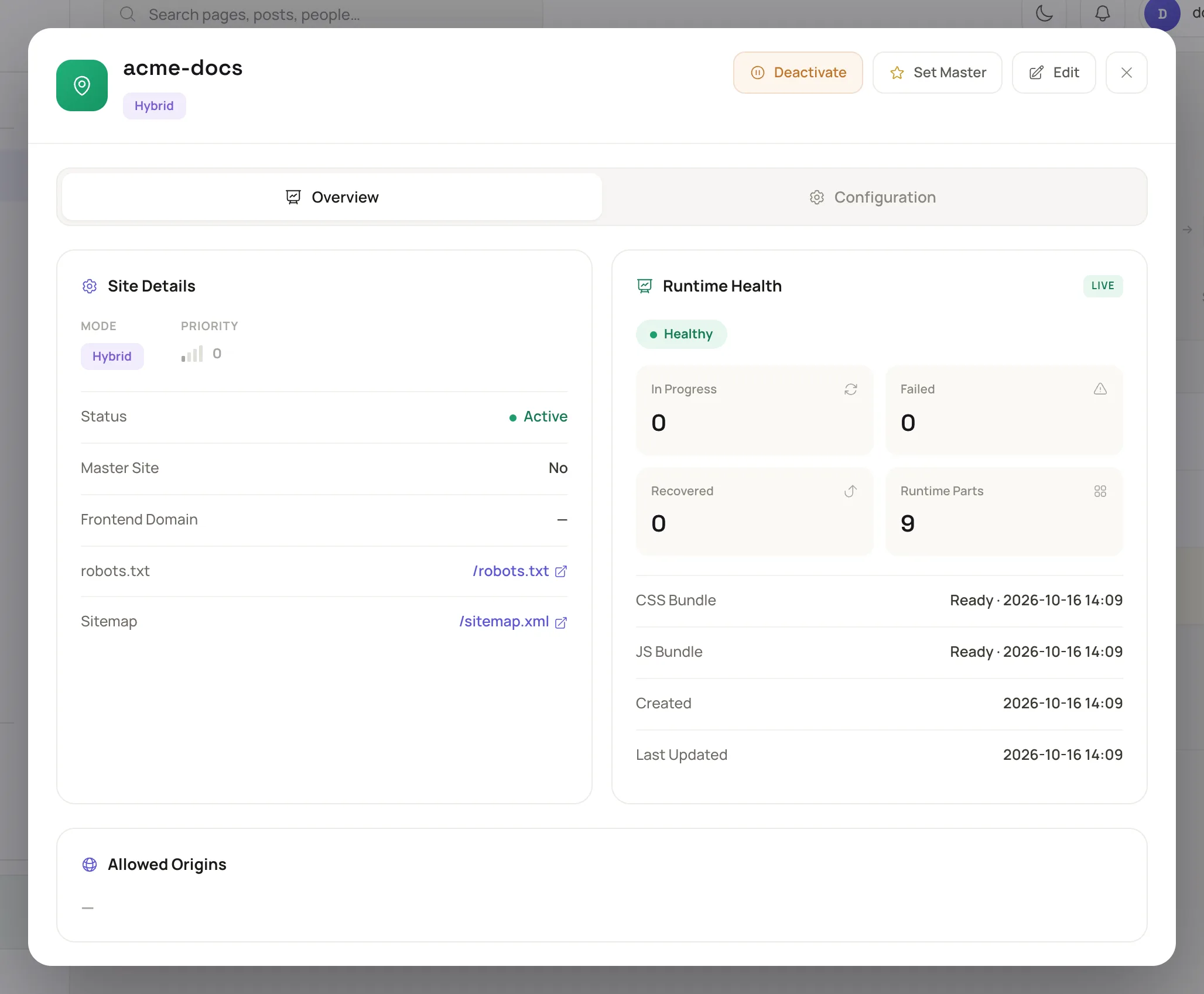Click the external link icon beside robots.txt

pos(561,571)
